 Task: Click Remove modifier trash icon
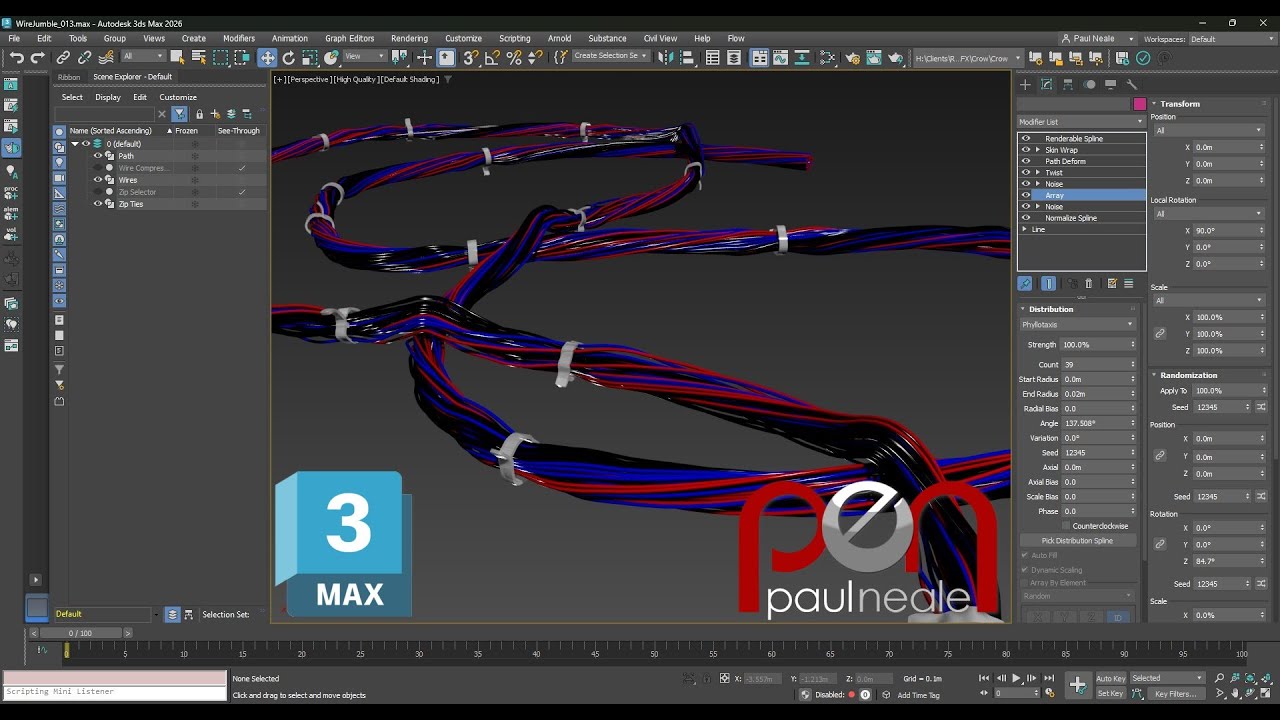click(1089, 284)
